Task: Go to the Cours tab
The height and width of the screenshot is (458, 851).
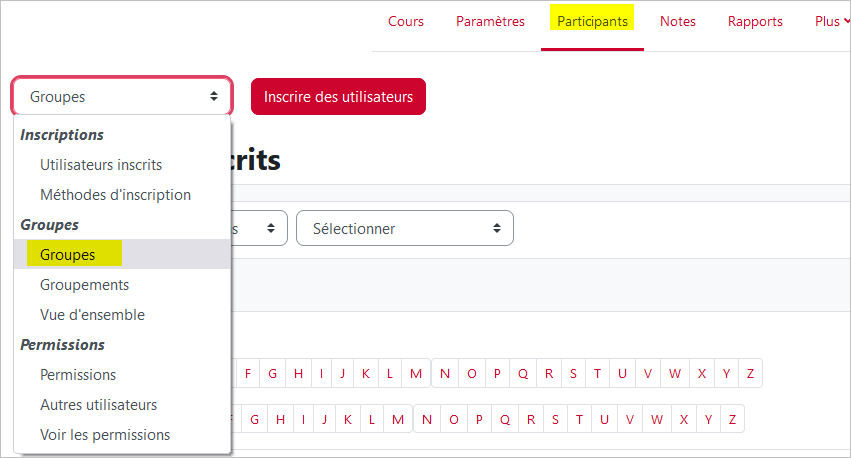Action: 405,22
